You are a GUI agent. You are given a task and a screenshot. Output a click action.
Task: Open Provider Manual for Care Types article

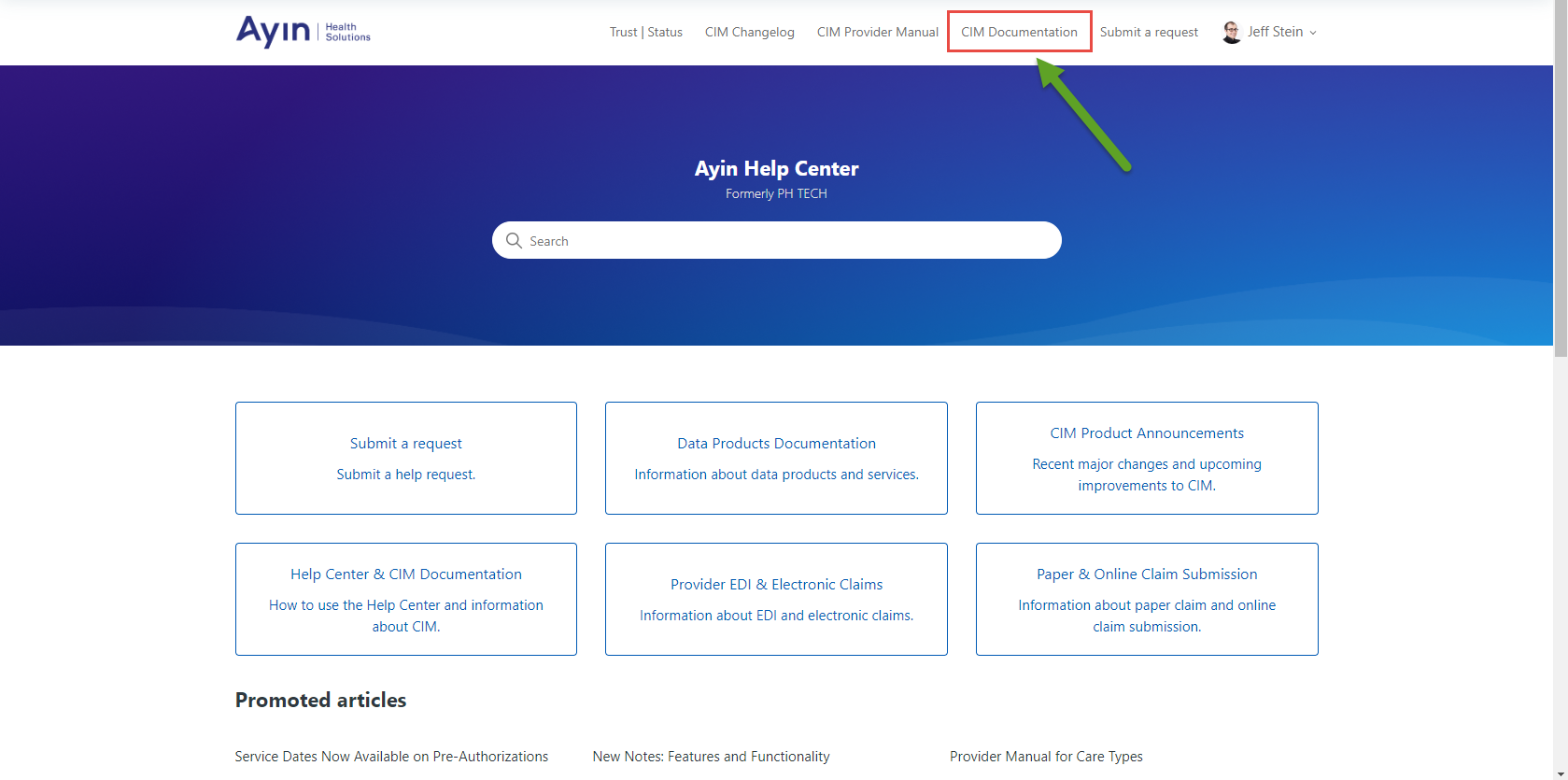[1046, 757]
